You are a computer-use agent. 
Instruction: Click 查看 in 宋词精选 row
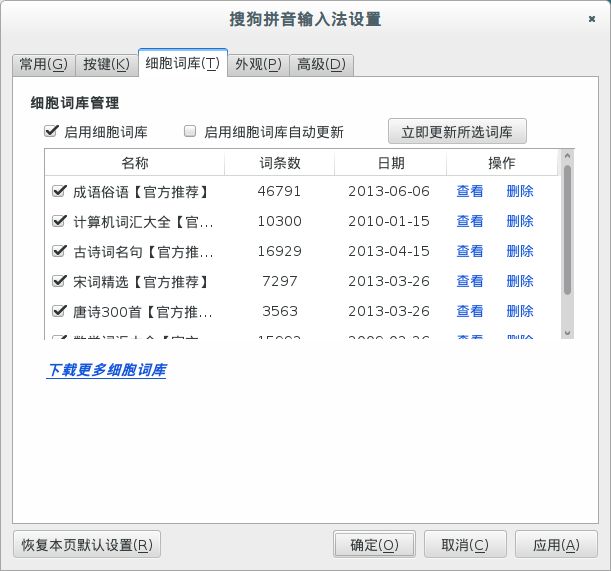470,281
